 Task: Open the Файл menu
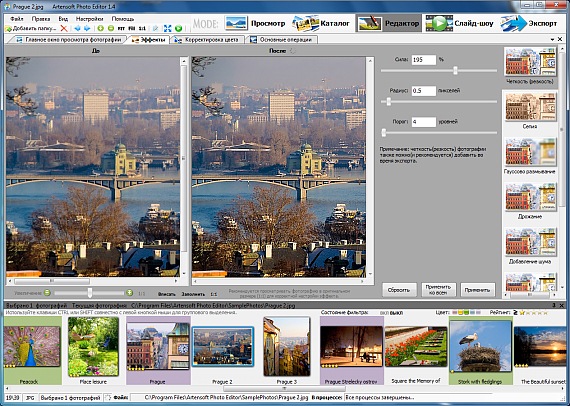tap(17, 19)
